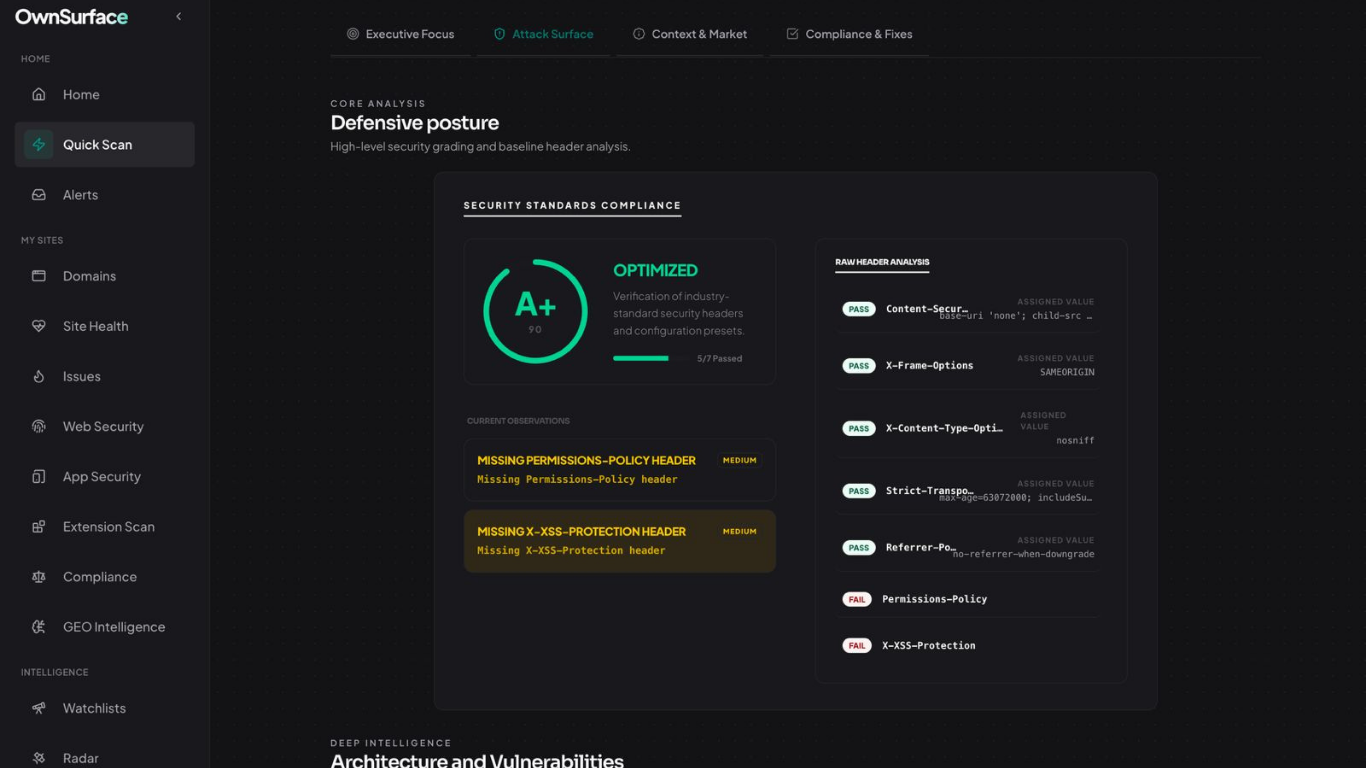Click the Extension Scan puzzle icon
Image resolution: width=1366 pixels, height=768 pixels.
coord(39,526)
